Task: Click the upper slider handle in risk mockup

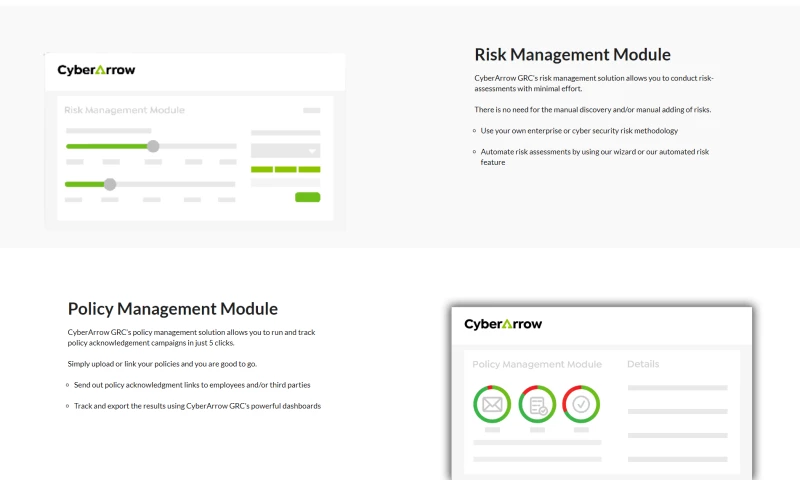Action: click(153, 146)
